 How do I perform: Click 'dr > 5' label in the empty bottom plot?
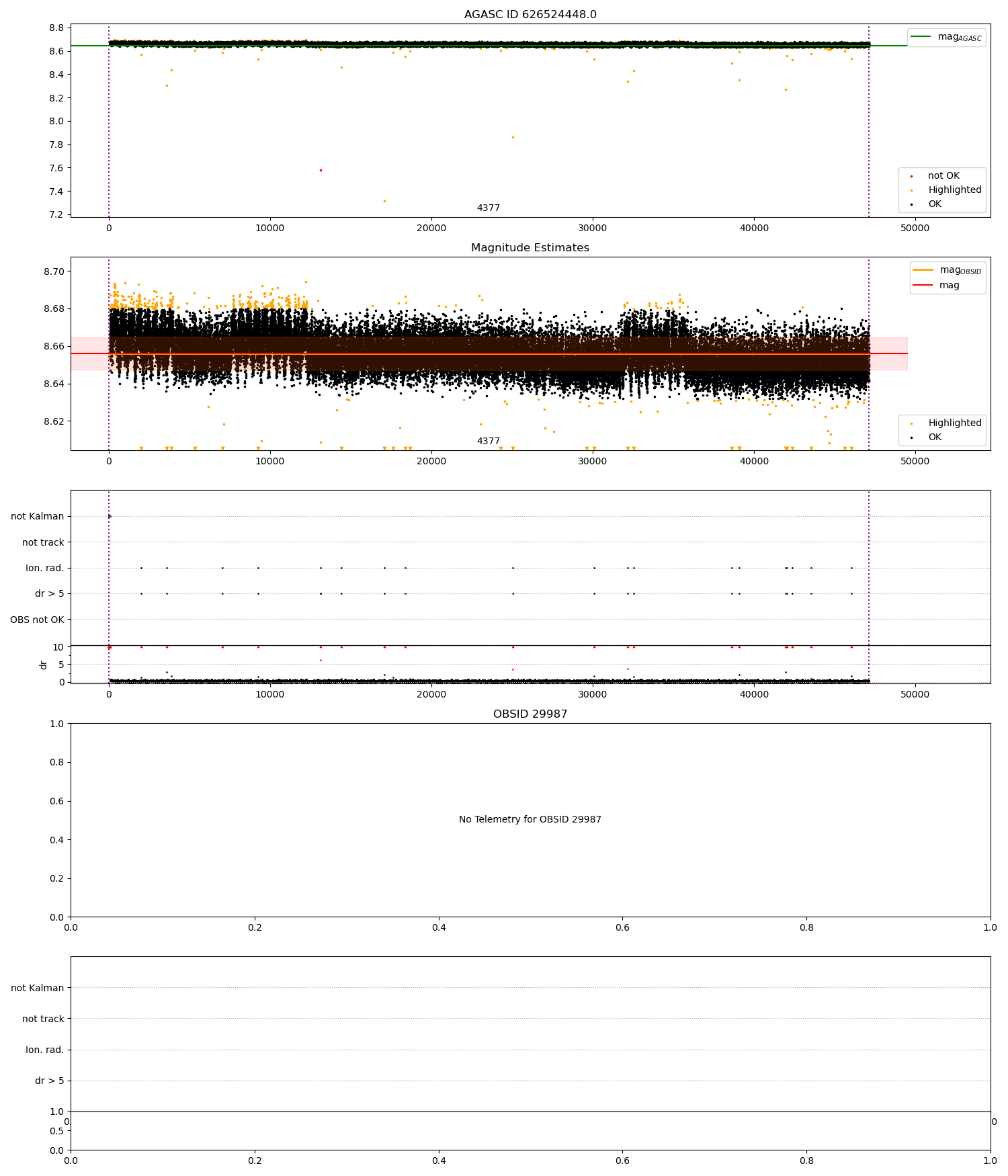[x=50, y=1081]
